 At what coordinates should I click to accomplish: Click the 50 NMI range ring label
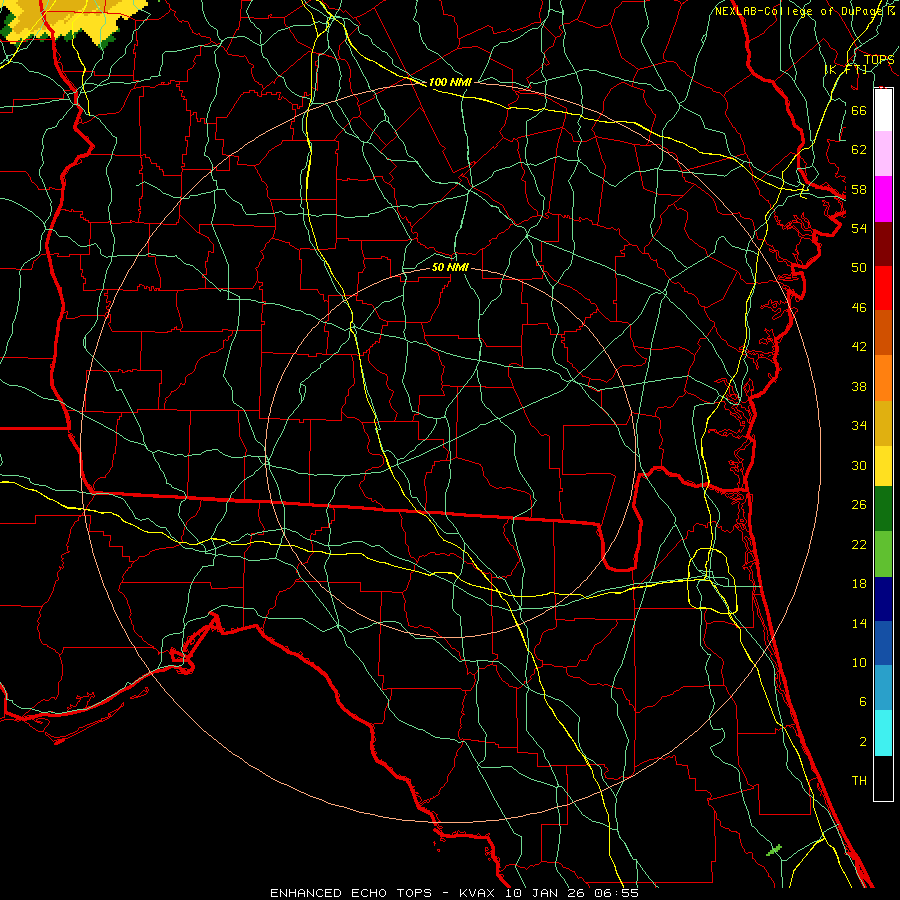pyautogui.click(x=450, y=267)
